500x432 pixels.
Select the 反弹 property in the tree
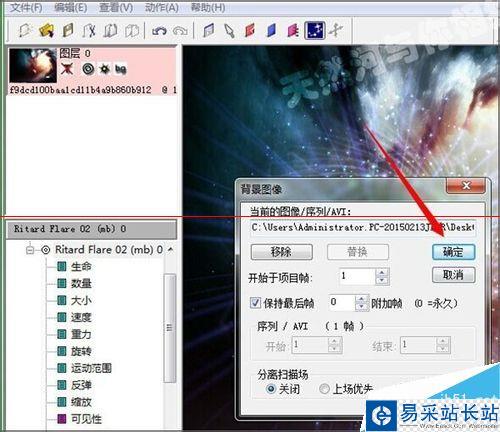[x=81, y=385]
